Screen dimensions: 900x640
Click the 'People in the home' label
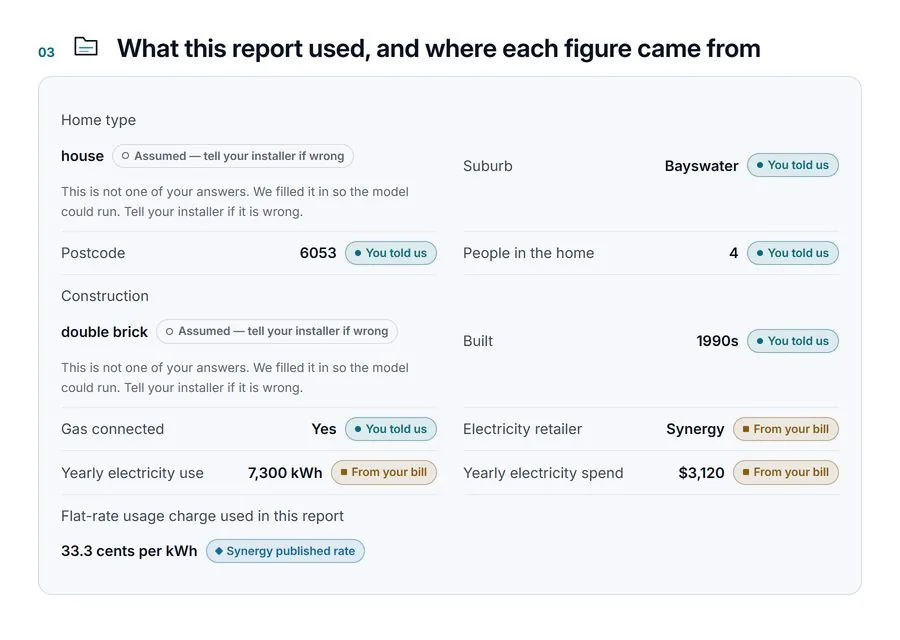pos(529,253)
